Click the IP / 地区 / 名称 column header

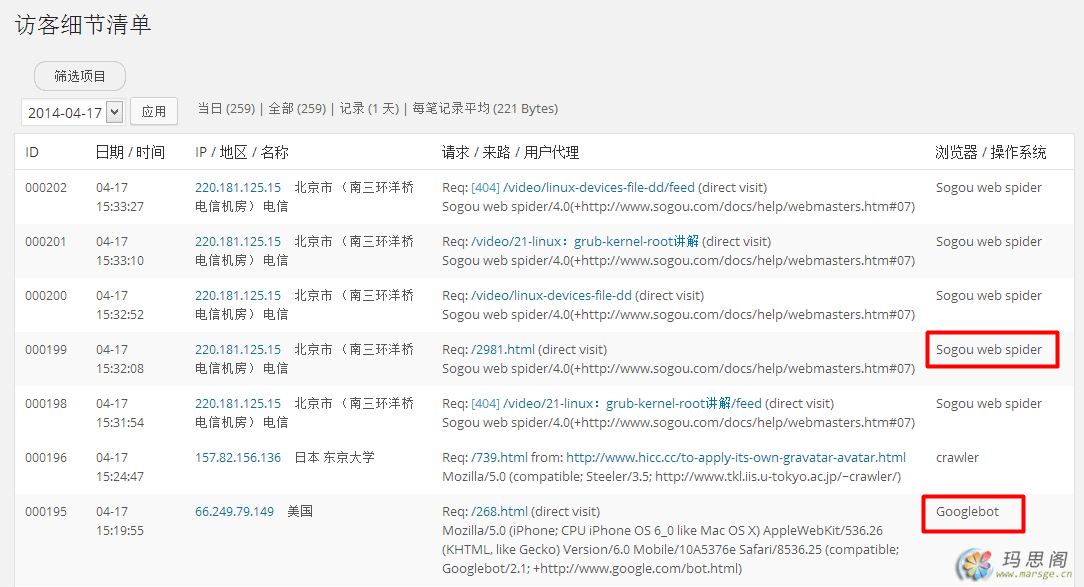[241, 152]
